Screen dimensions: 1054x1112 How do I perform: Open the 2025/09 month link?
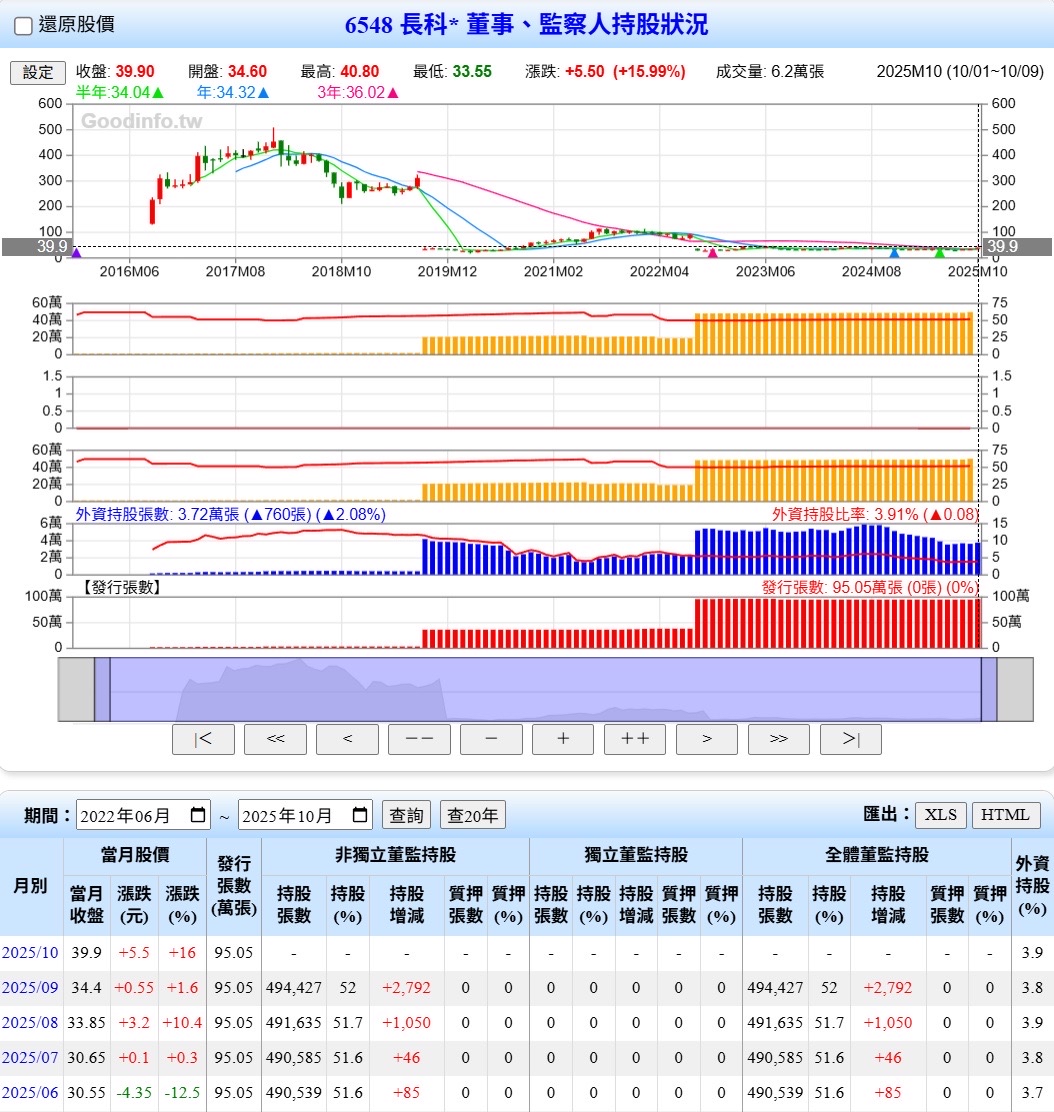(x=30, y=987)
